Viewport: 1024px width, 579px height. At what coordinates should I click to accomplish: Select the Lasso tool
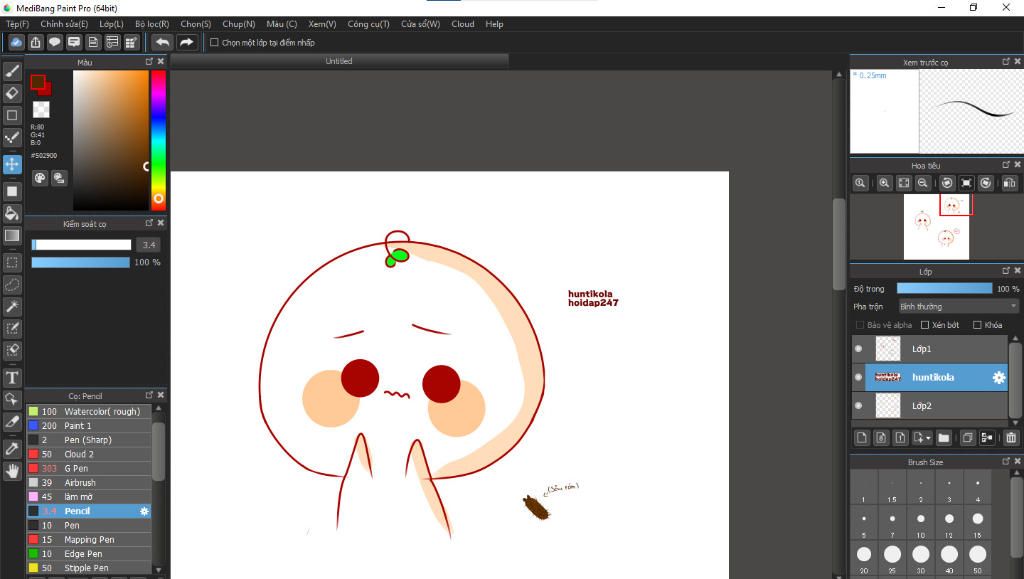[x=12, y=285]
